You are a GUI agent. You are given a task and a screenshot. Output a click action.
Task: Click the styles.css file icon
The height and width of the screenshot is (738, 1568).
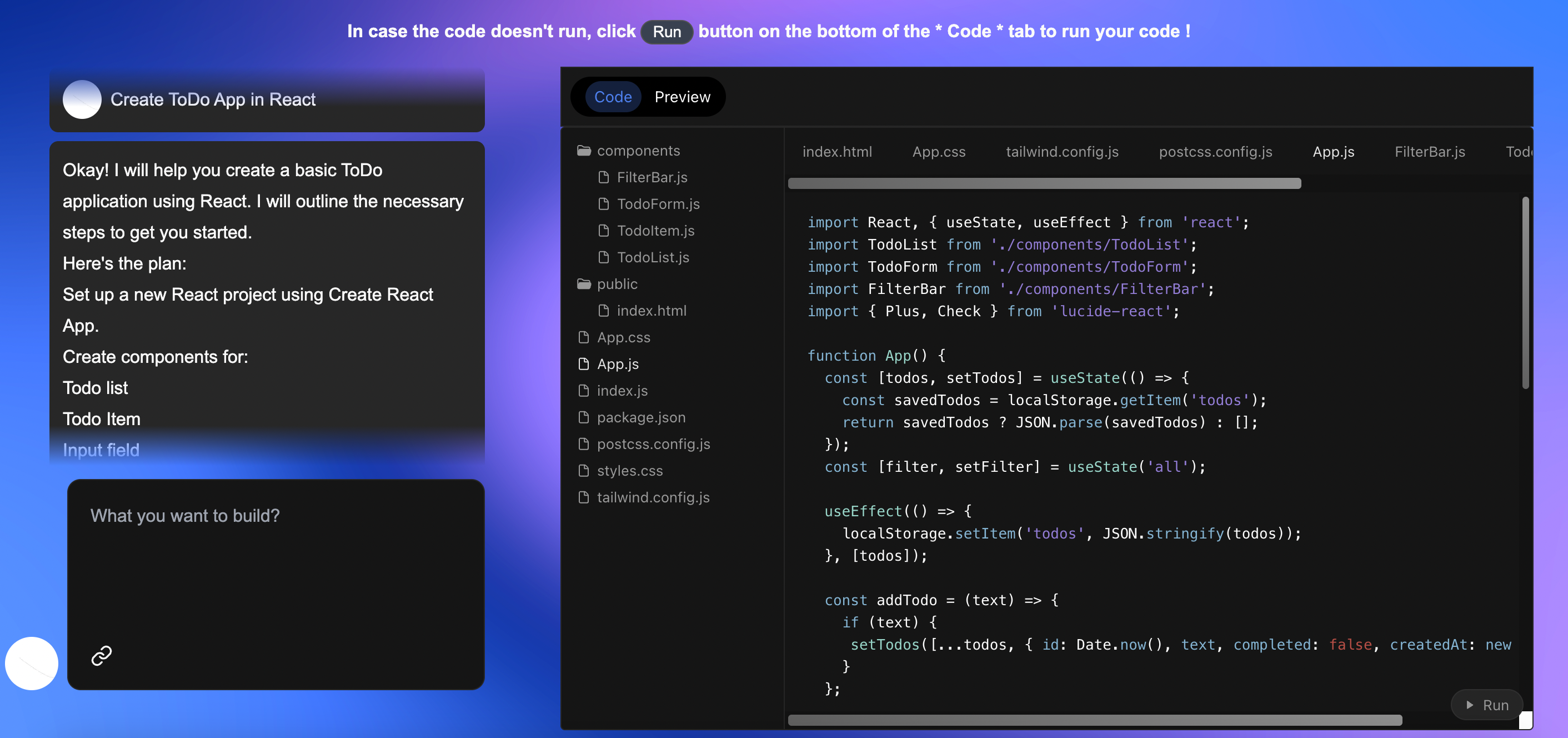[583, 471]
